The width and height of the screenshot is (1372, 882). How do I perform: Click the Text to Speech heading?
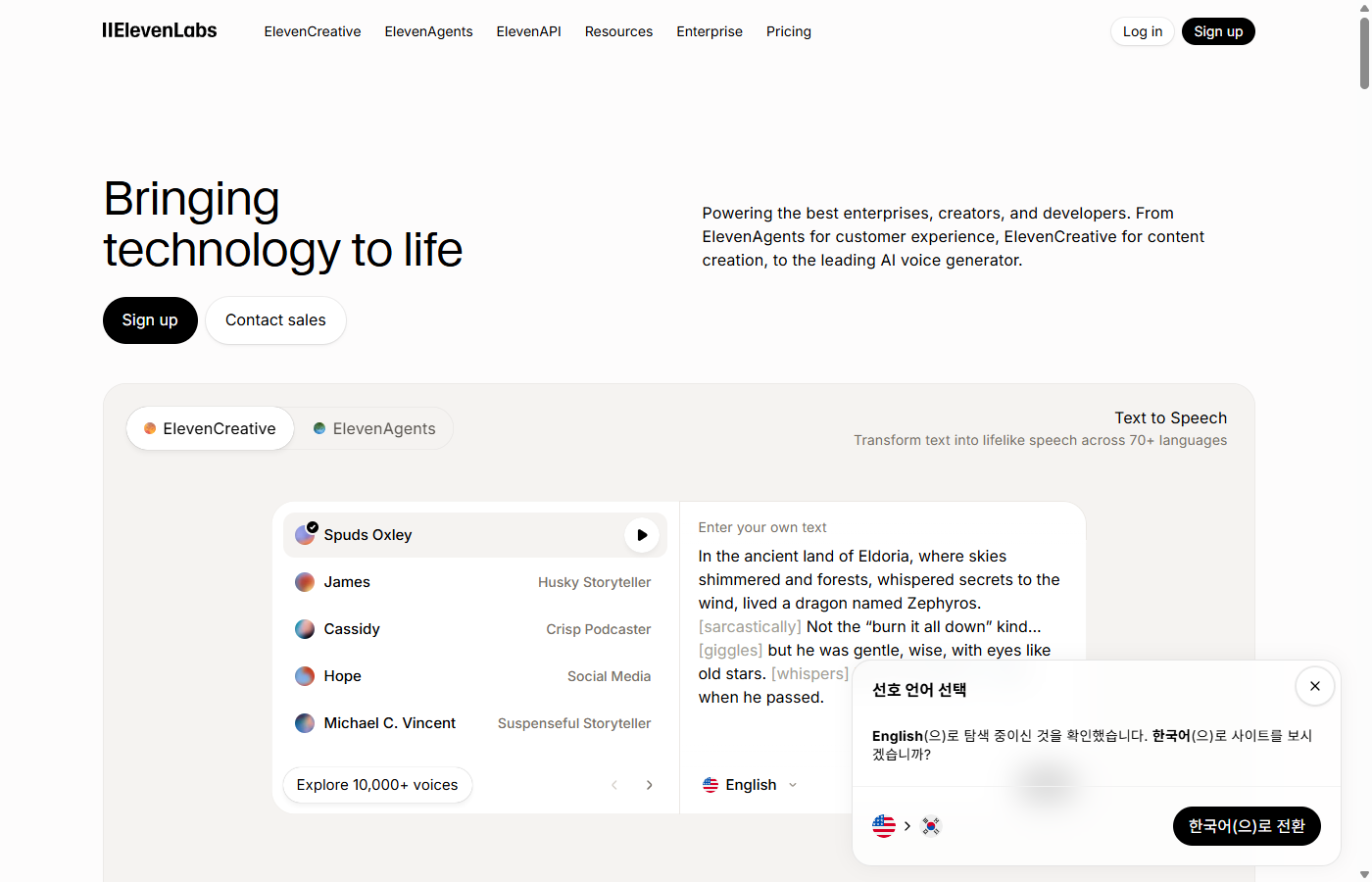click(1170, 417)
